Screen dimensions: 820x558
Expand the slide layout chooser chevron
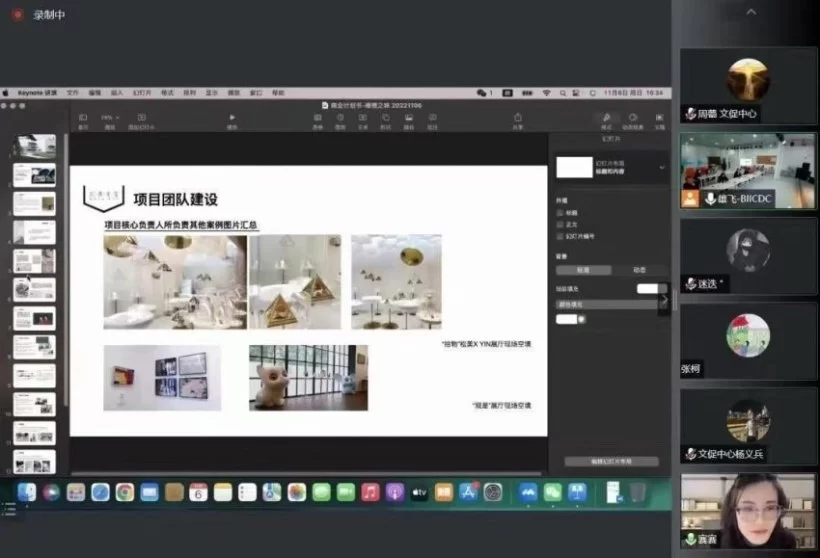tap(661, 168)
